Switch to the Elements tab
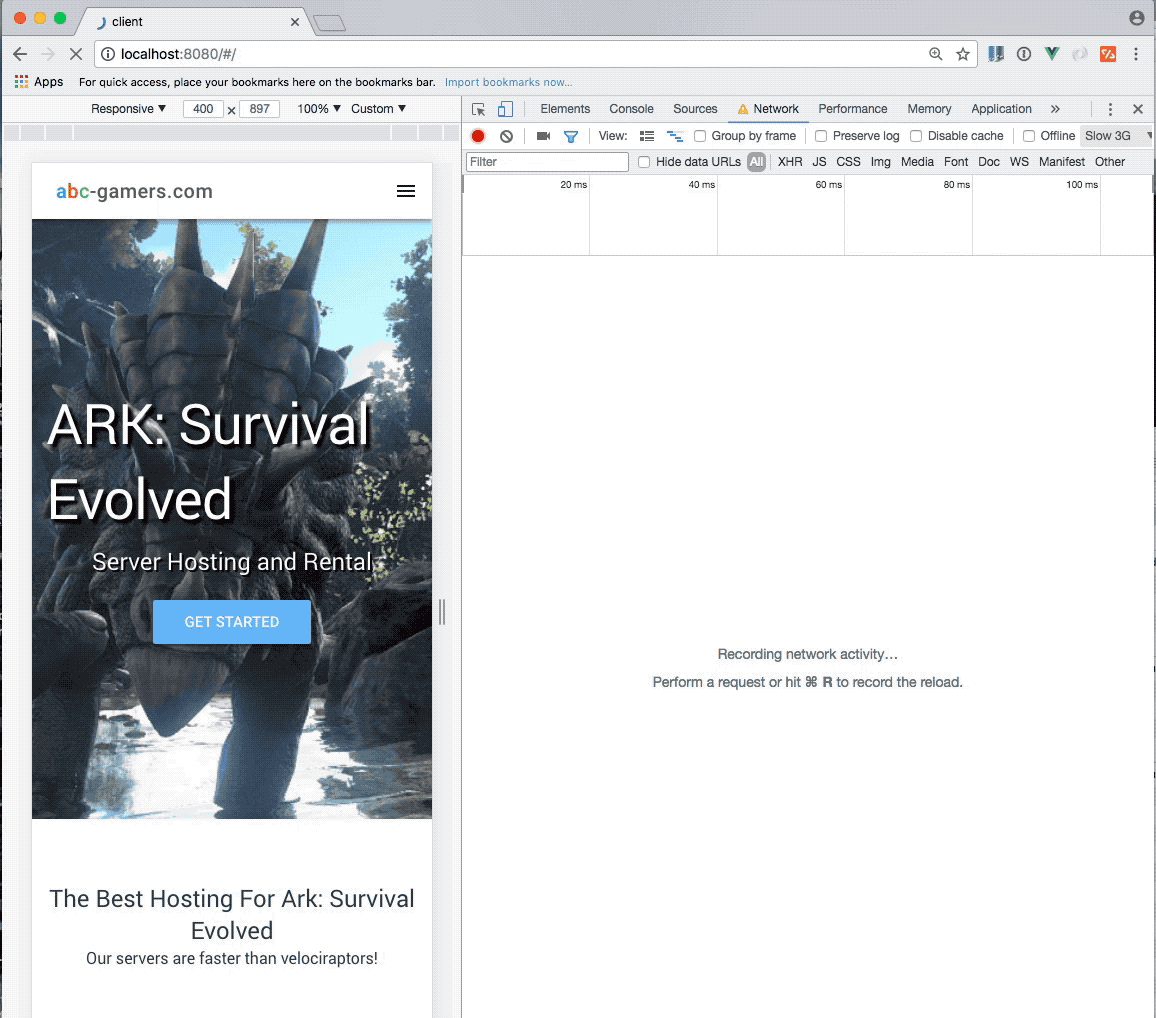 pos(565,109)
